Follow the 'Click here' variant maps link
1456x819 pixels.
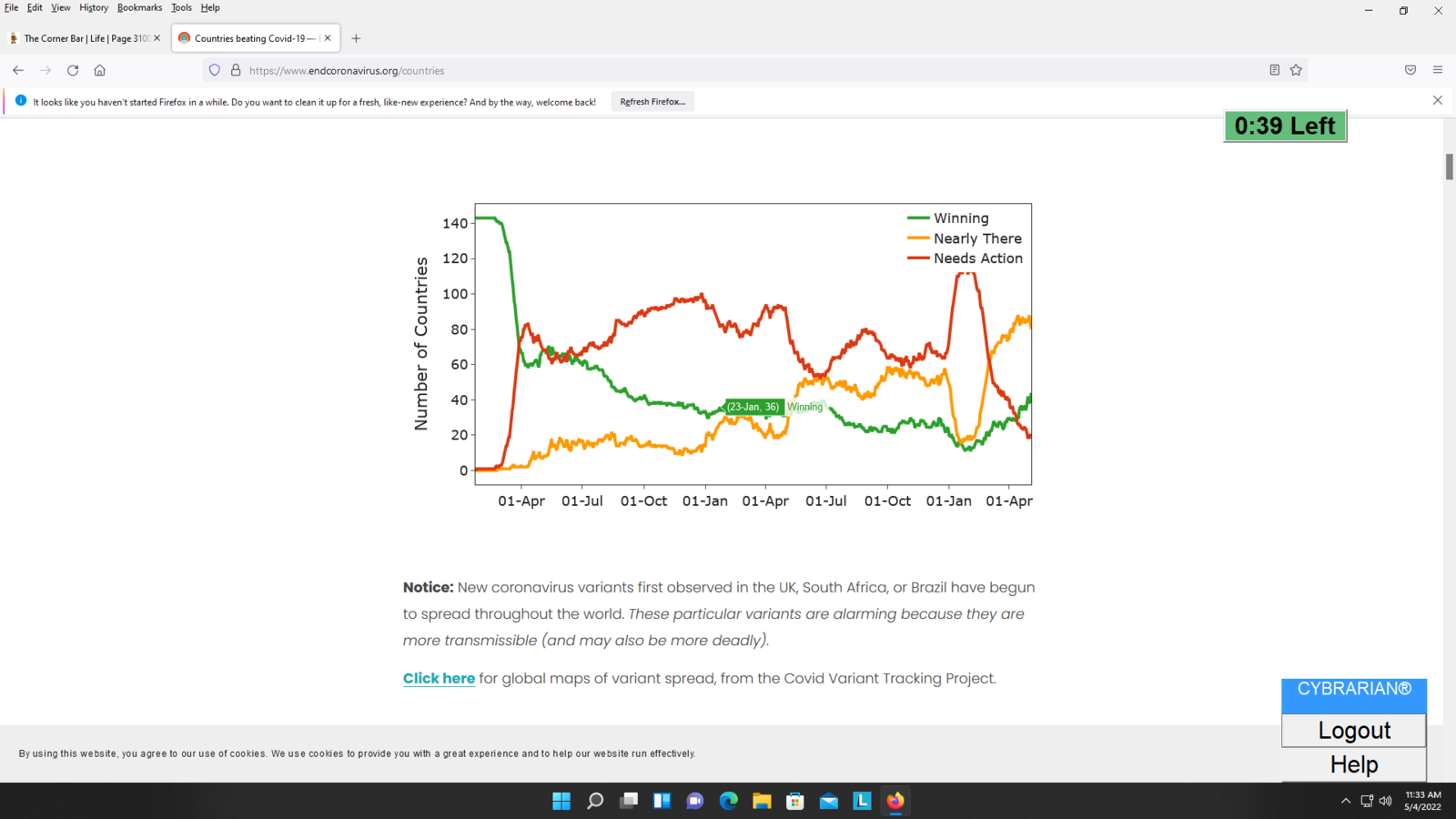click(439, 678)
